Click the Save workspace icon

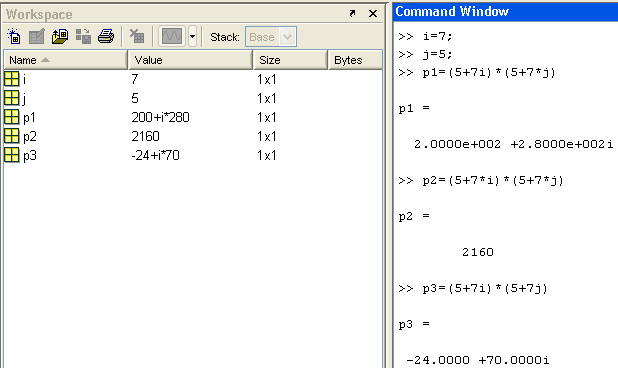pos(83,37)
